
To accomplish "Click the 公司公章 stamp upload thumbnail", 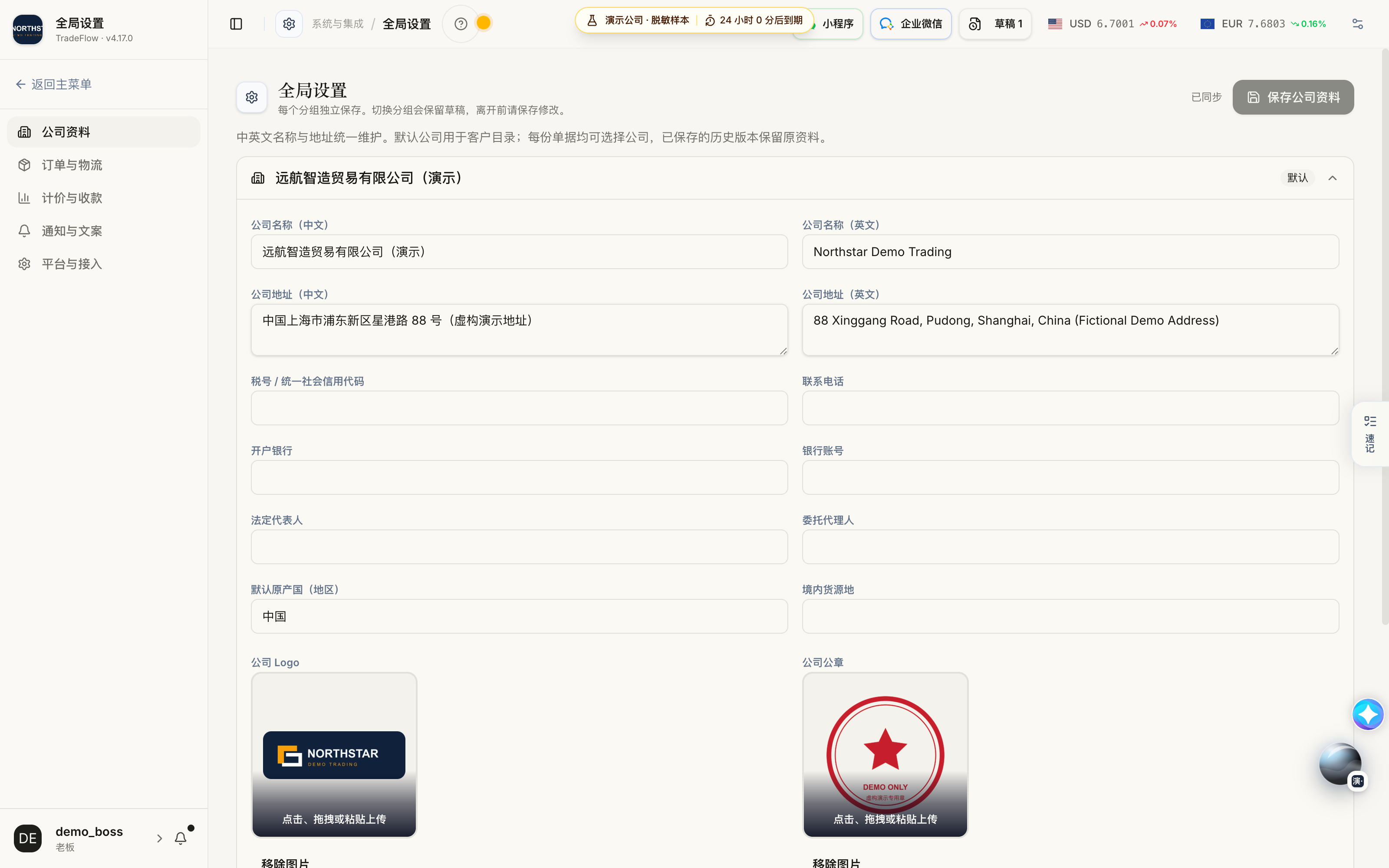I will pos(885,754).
